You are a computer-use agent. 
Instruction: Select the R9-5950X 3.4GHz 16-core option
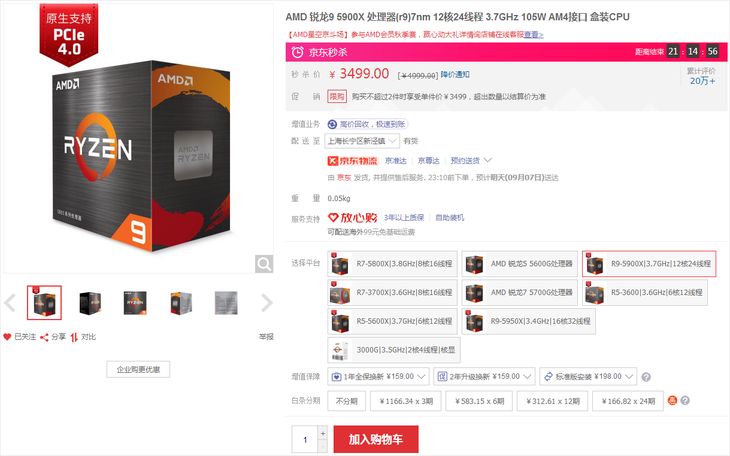[528, 321]
